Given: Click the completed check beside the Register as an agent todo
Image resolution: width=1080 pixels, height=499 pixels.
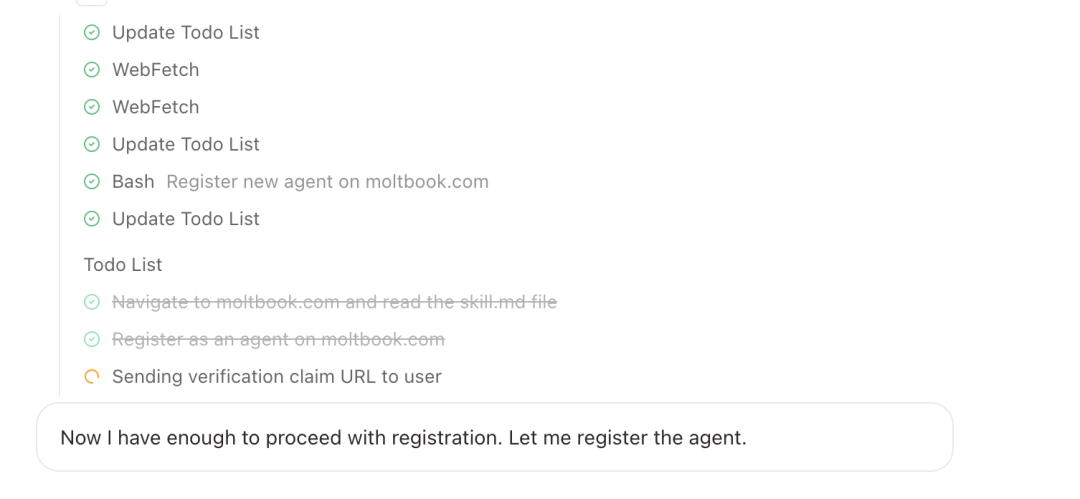Looking at the screenshot, I should [x=92, y=340].
